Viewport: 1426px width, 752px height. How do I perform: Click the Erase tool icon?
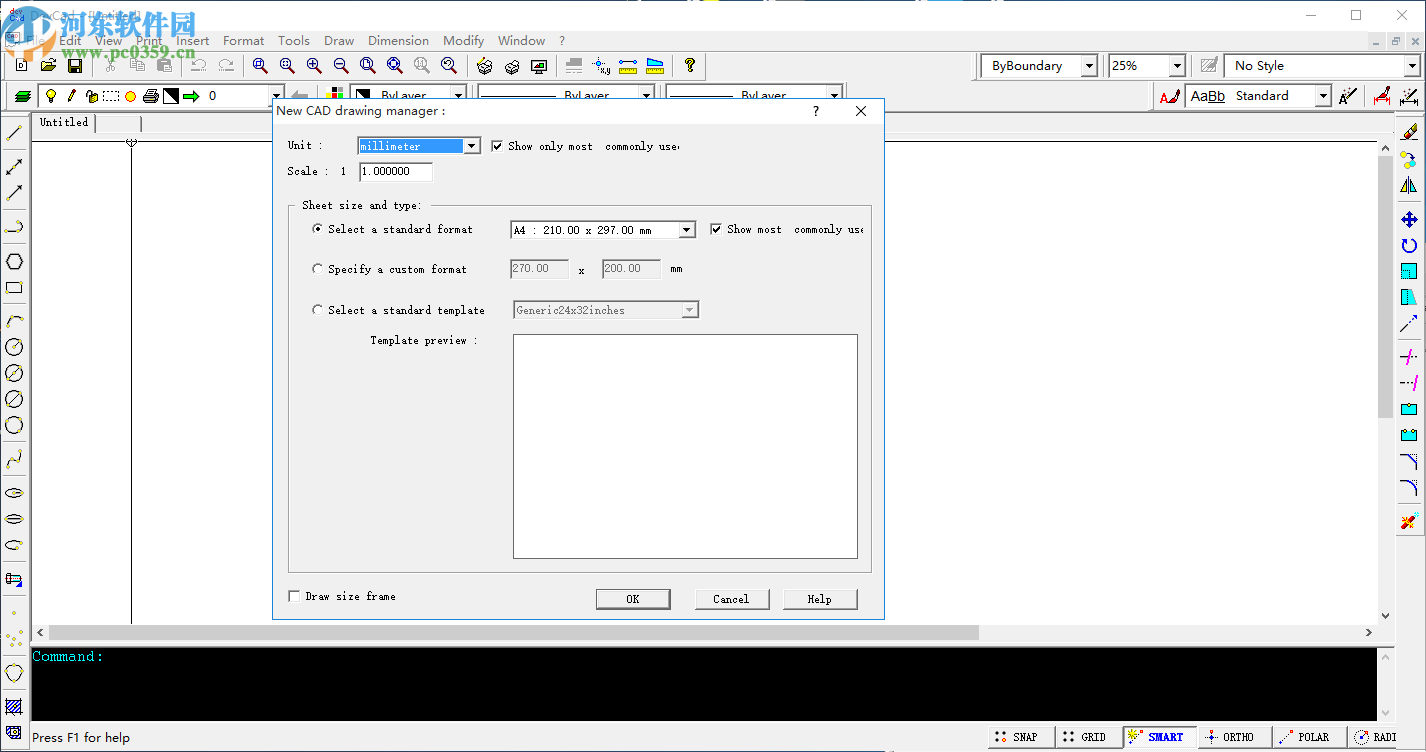(x=1408, y=132)
